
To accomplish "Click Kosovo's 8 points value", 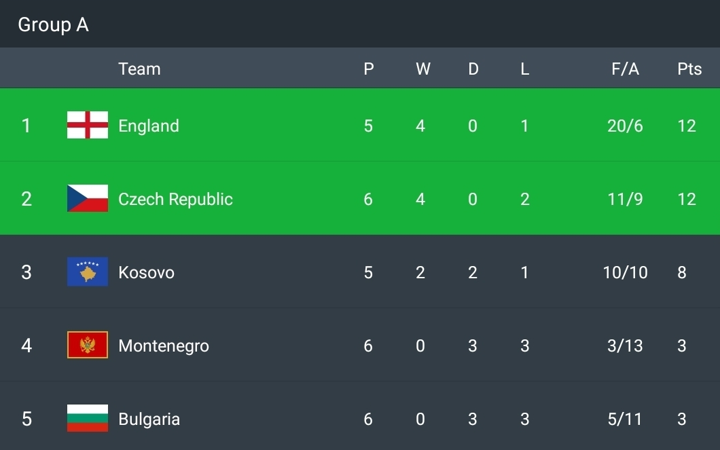I will point(682,272).
